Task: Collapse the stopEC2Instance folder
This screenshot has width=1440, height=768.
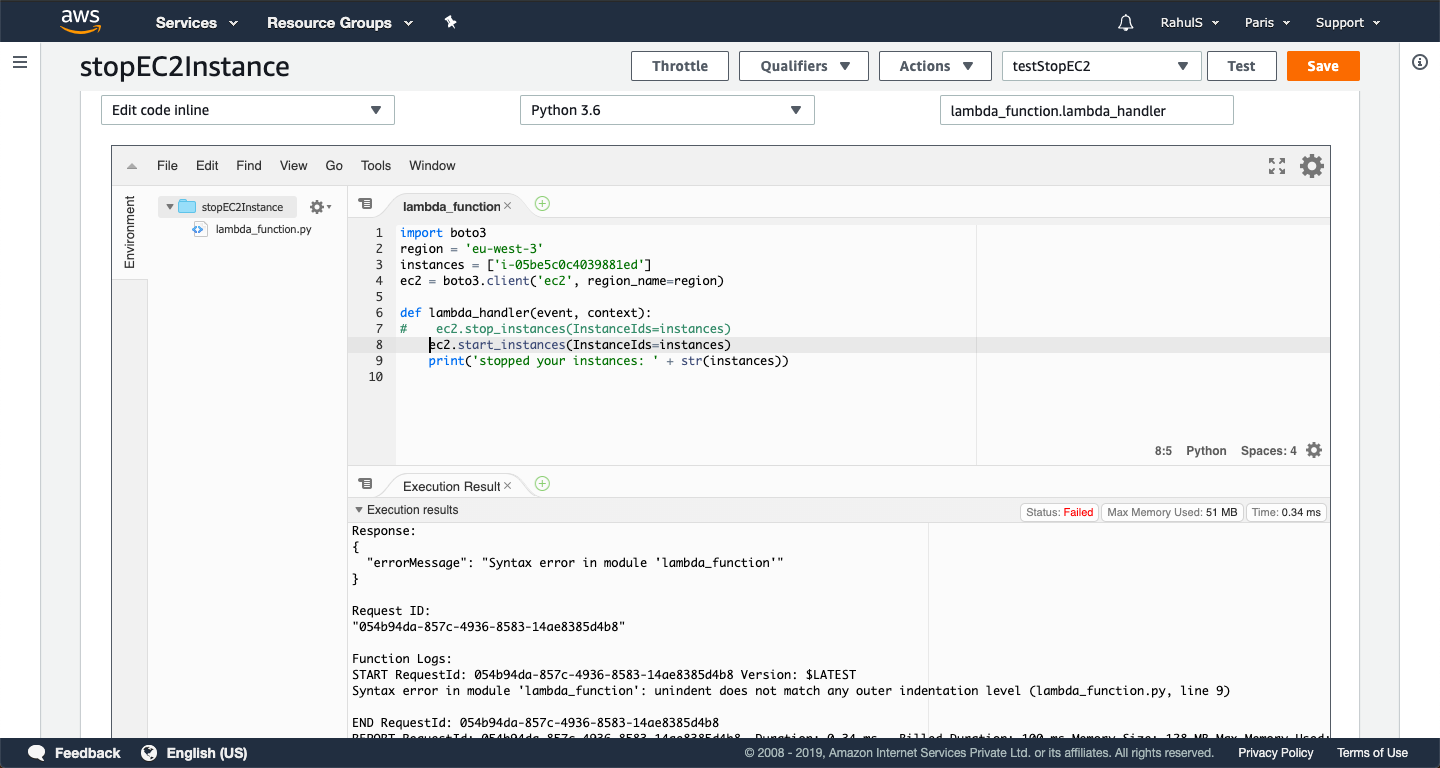Action: (x=170, y=207)
